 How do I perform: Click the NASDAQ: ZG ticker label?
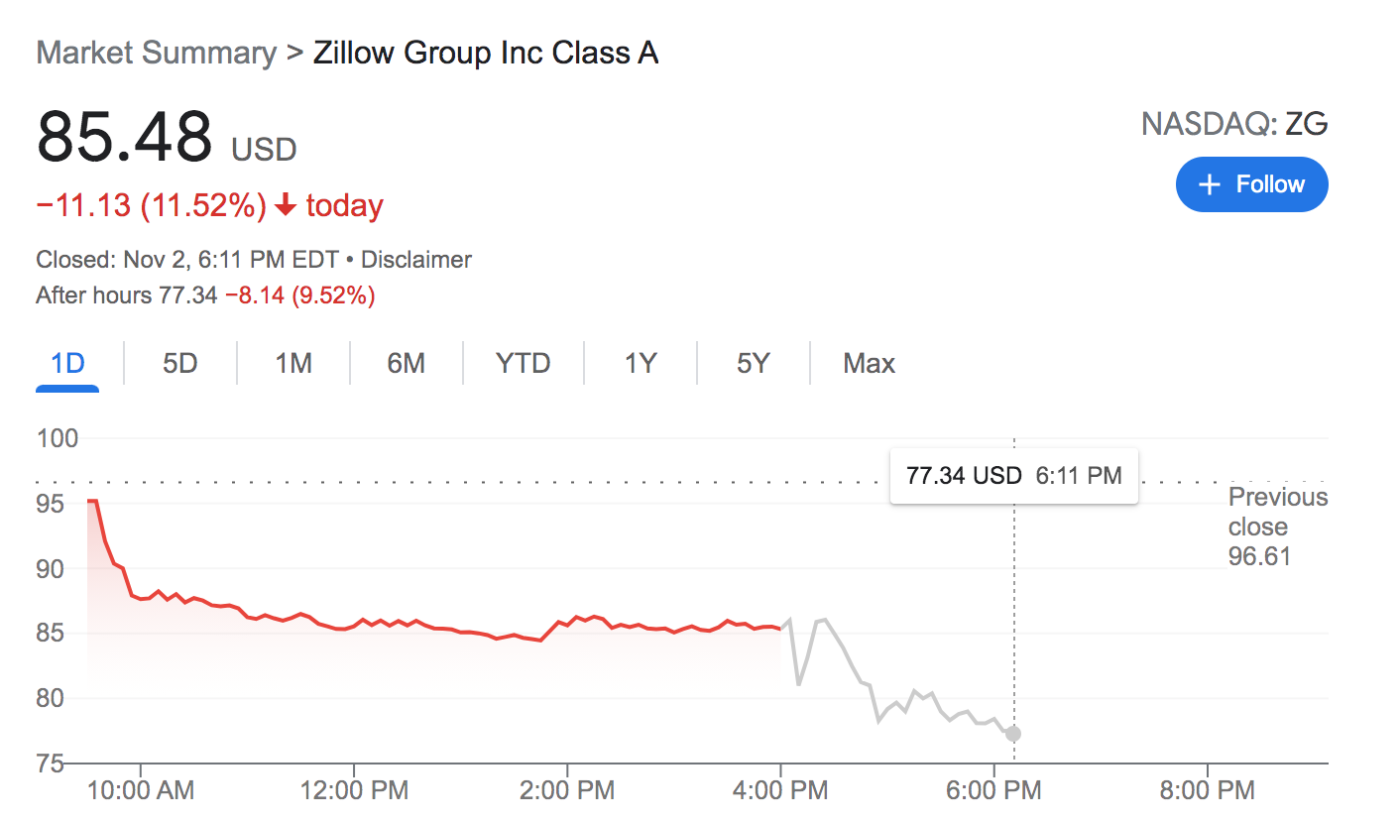pyautogui.click(x=1234, y=124)
